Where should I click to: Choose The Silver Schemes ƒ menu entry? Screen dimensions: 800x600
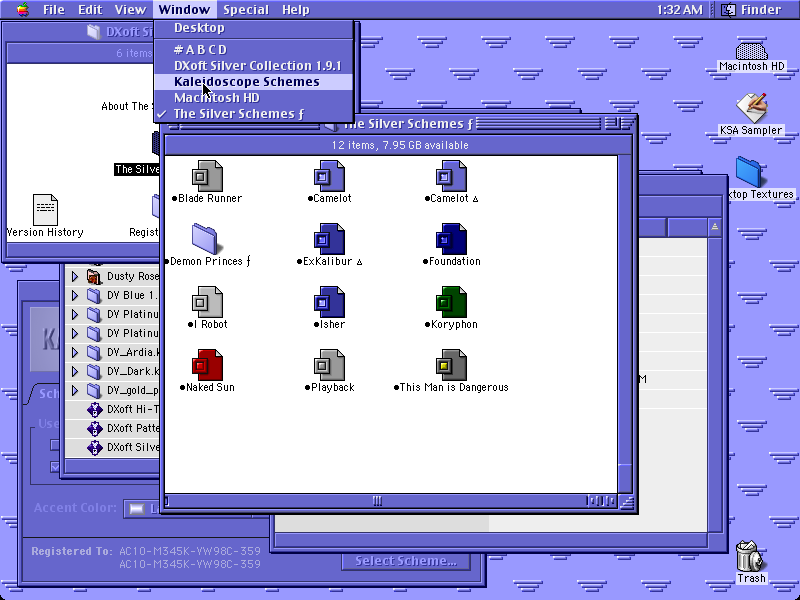tap(253, 114)
